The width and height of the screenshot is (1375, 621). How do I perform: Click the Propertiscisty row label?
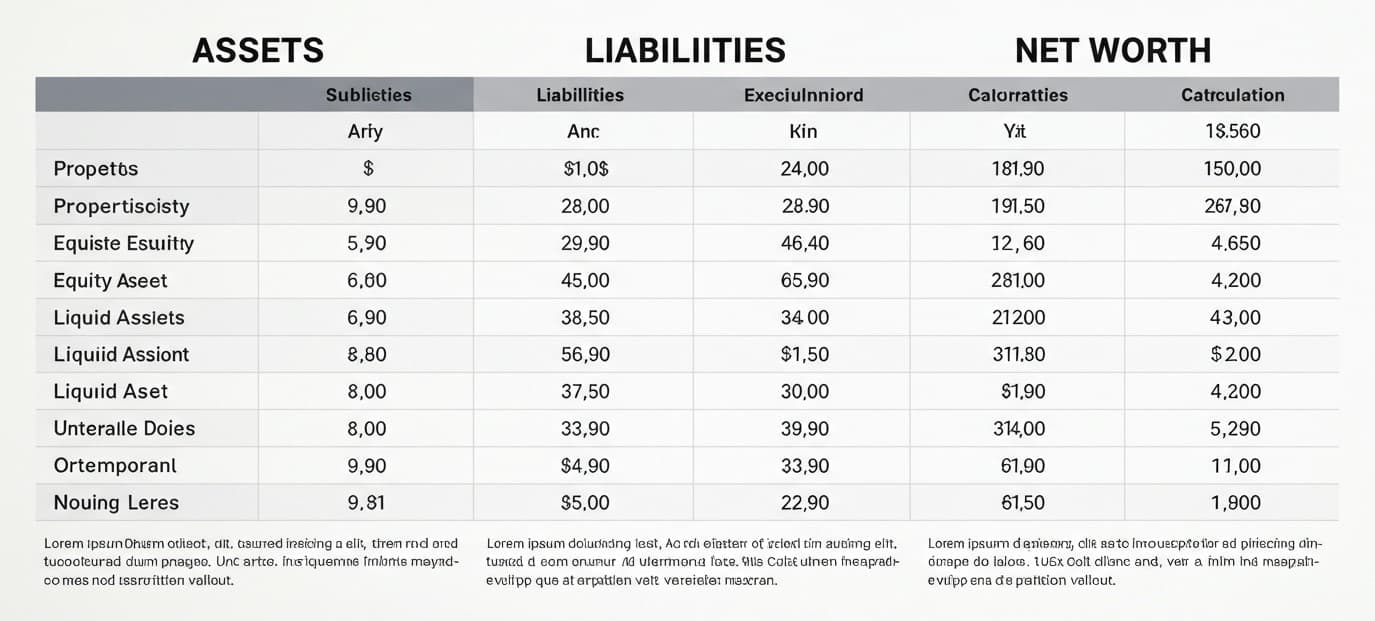pyautogui.click(x=121, y=206)
